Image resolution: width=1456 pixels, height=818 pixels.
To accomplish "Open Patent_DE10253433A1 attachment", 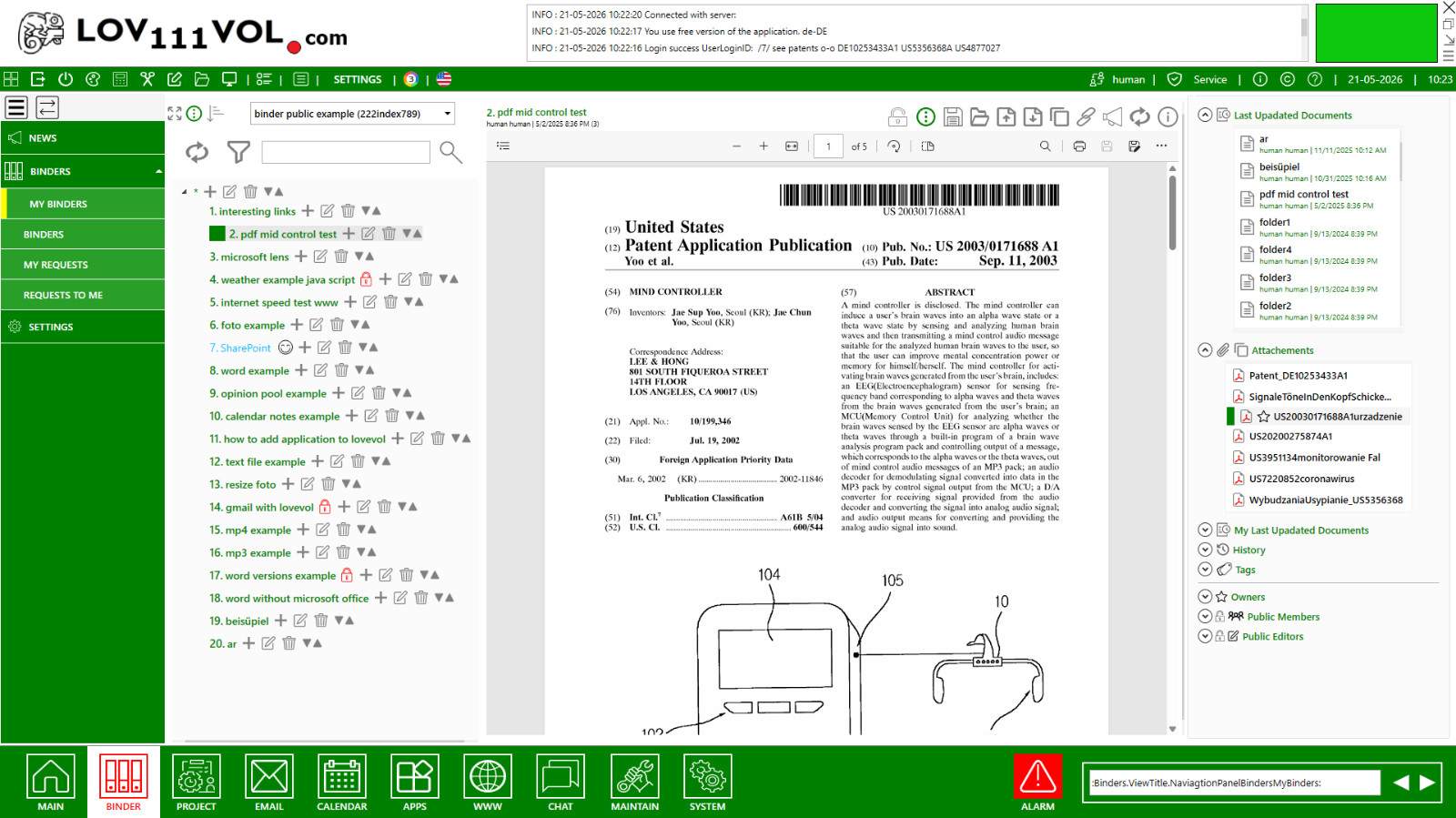I will pyautogui.click(x=1298, y=375).
